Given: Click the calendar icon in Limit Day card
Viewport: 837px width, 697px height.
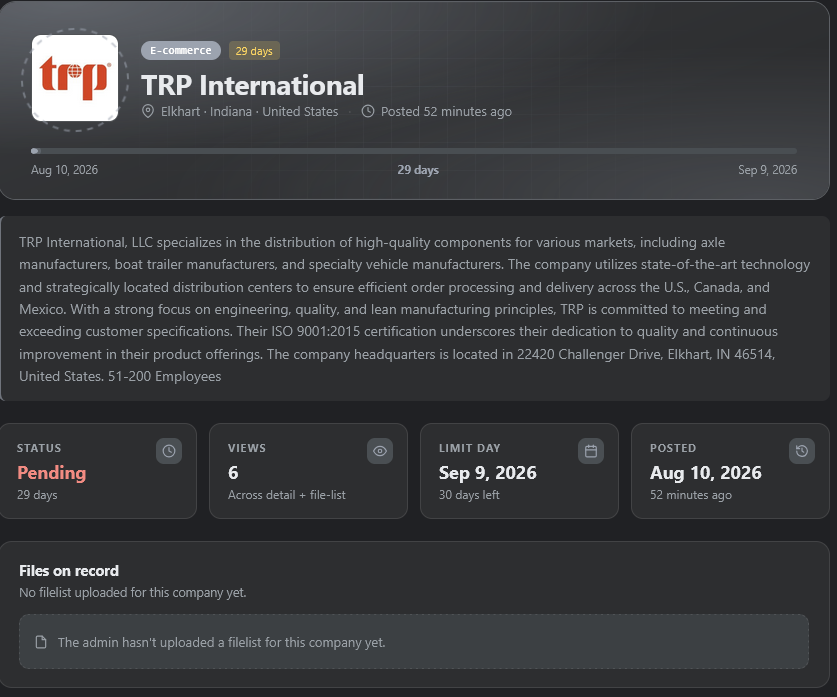Looking at the screenshot, I should coord(590,451).
